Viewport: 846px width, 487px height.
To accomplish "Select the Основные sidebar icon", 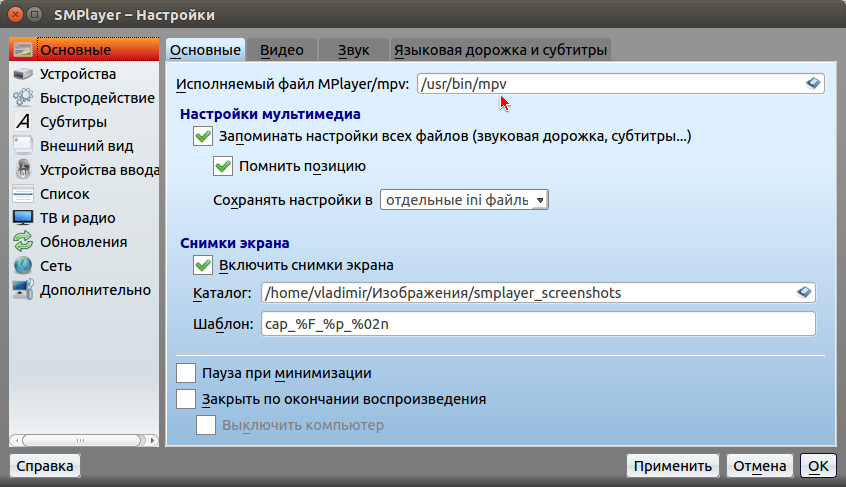I will (x=23, y=50).
